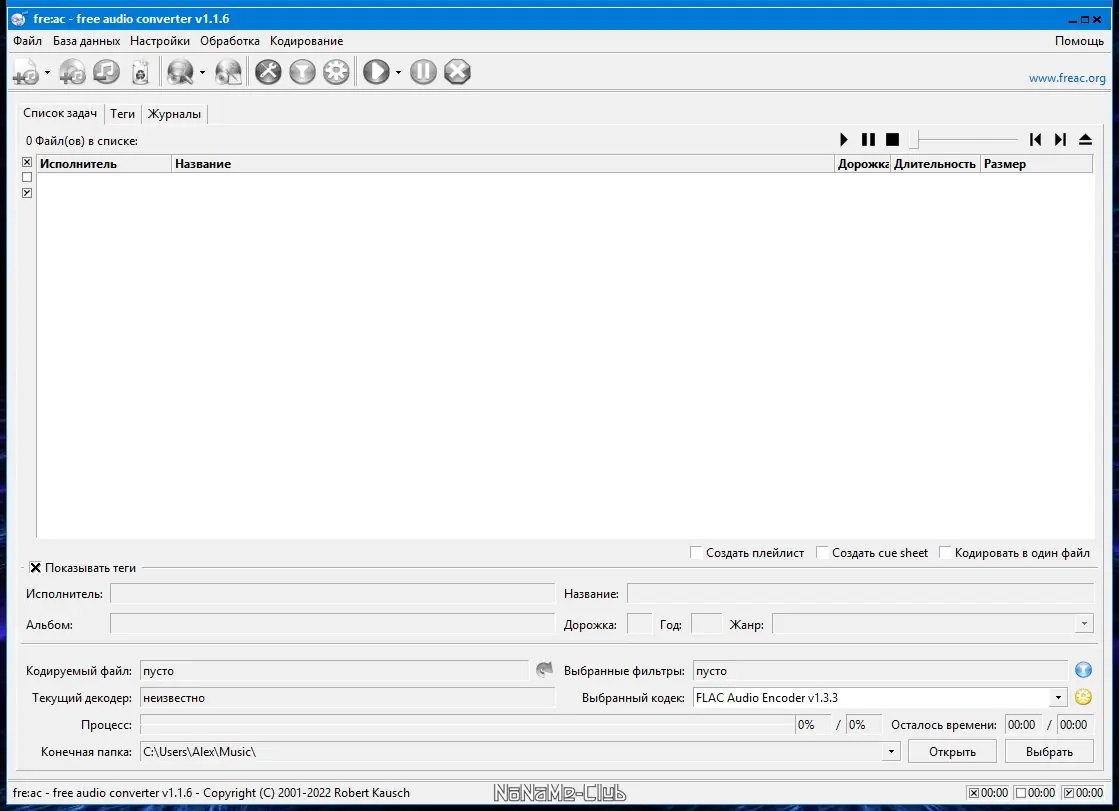
Task: Open the Файл menu
Action: 27,41
